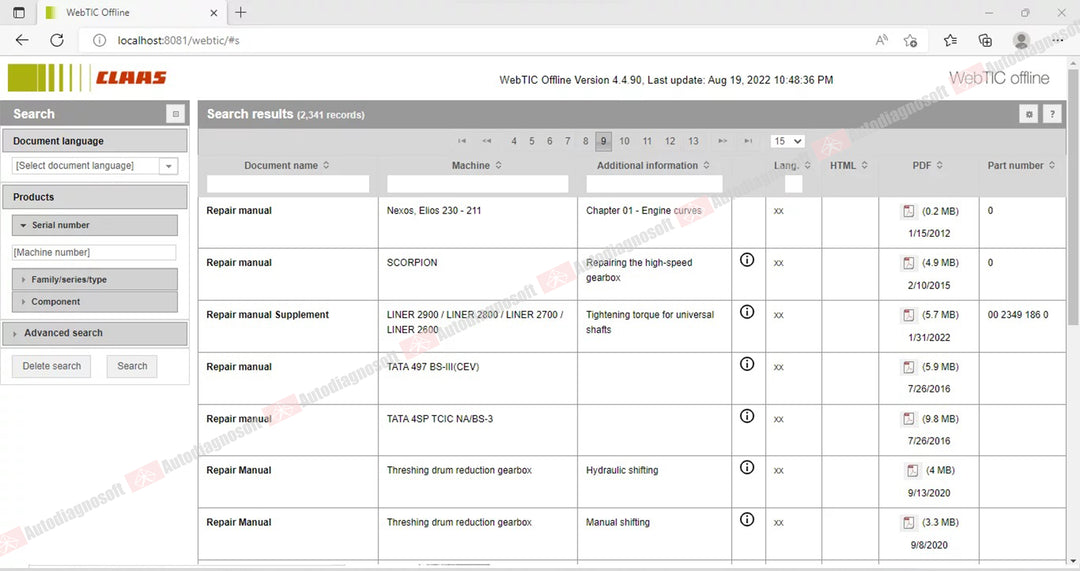Image resolution: width=1080 pixels, height=571 pixels.
Task: Go to previous page of results
Action: pos(487,141)
